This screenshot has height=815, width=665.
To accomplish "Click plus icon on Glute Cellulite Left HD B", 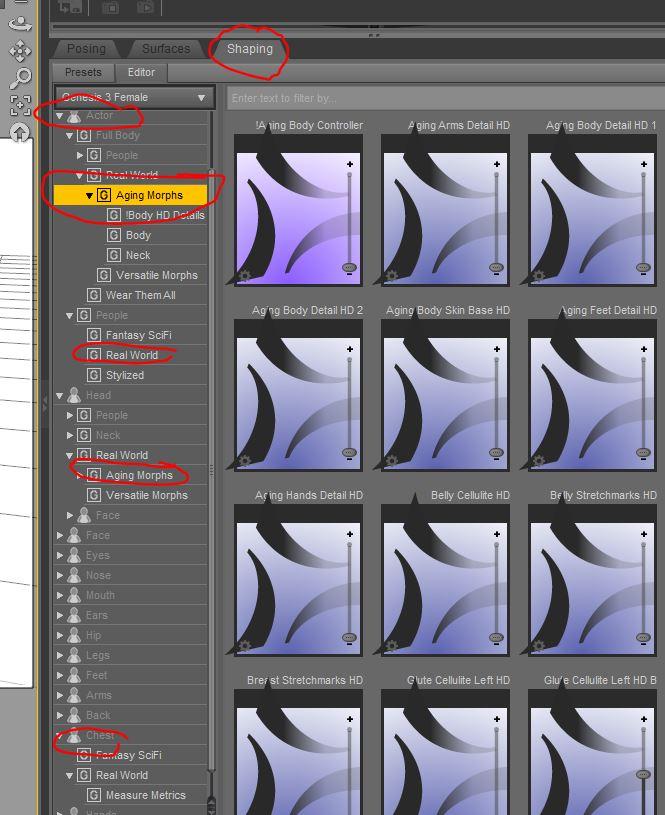I will click(x=644, y=719).
